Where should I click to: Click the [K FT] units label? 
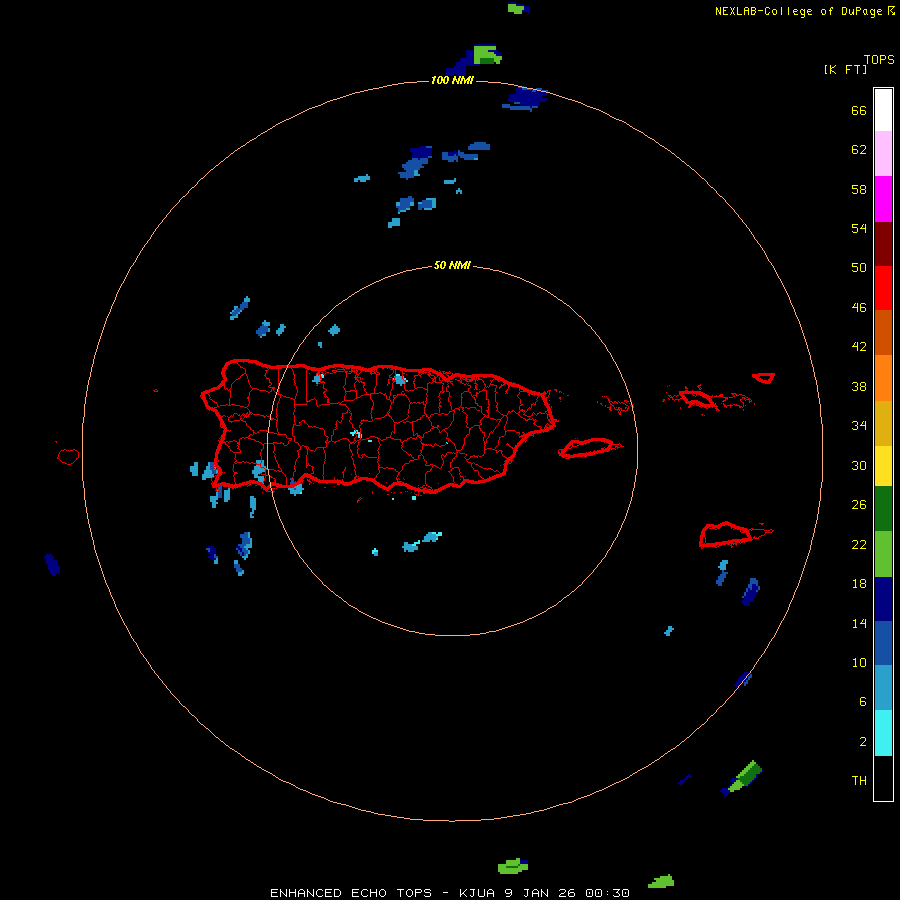pos(845,69)
